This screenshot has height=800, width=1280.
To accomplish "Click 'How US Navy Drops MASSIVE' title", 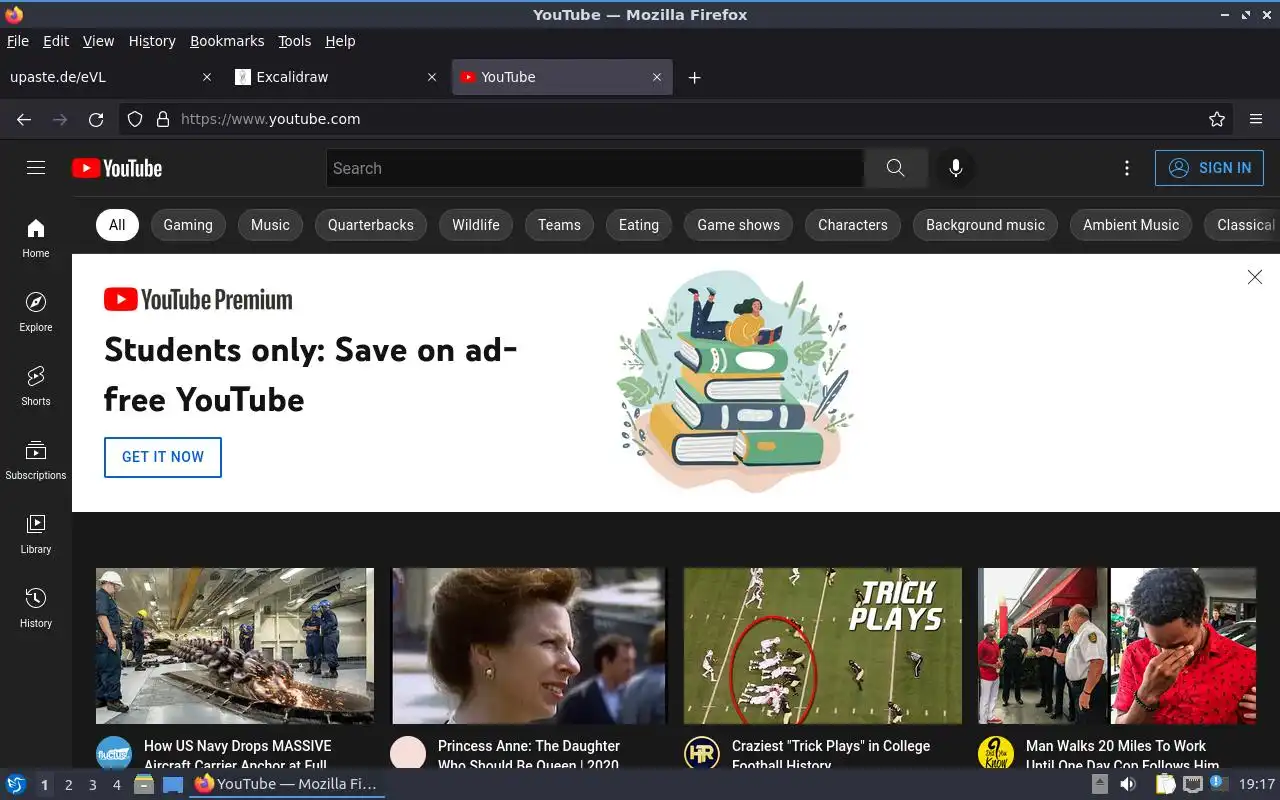I will coord(237,746).
